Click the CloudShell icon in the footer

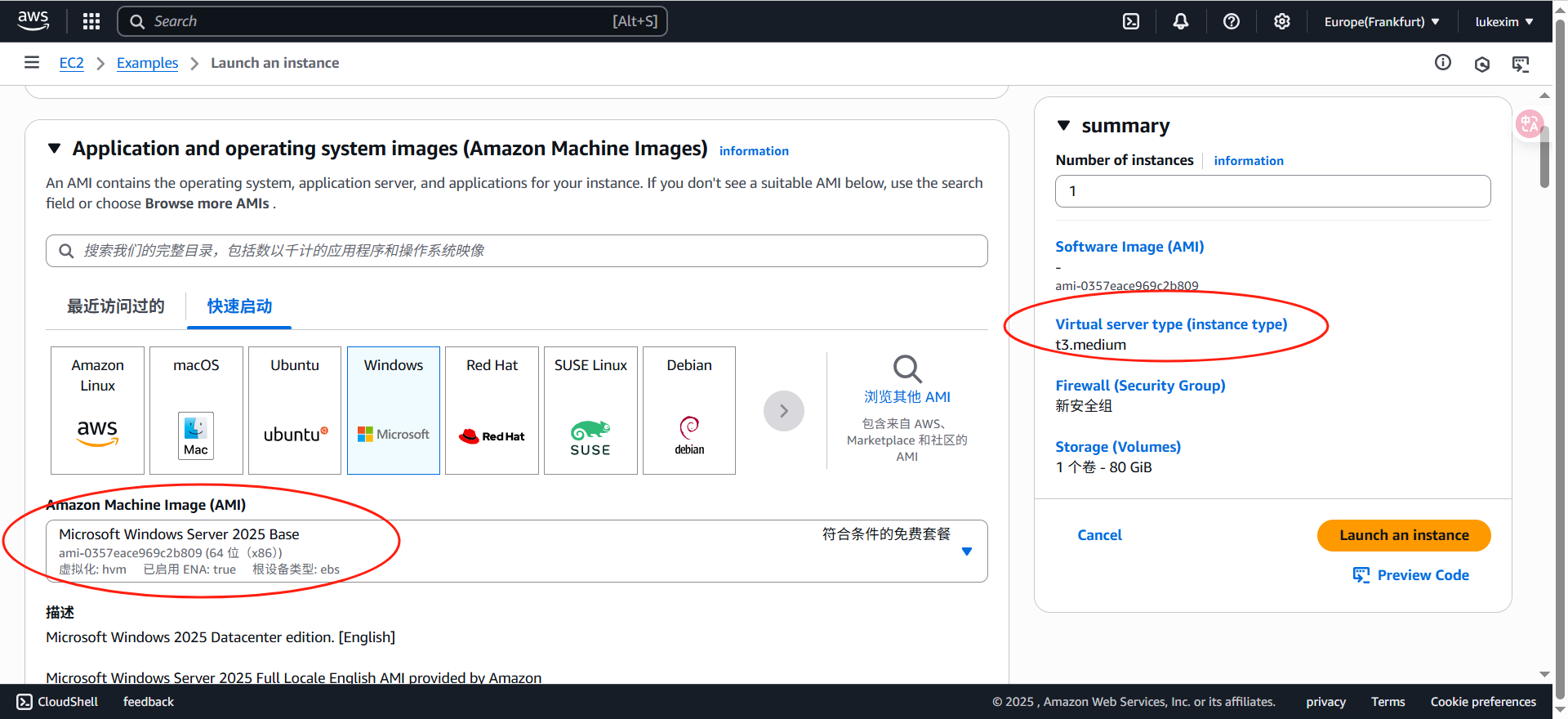pyautogui.click(x=24, y=702)
